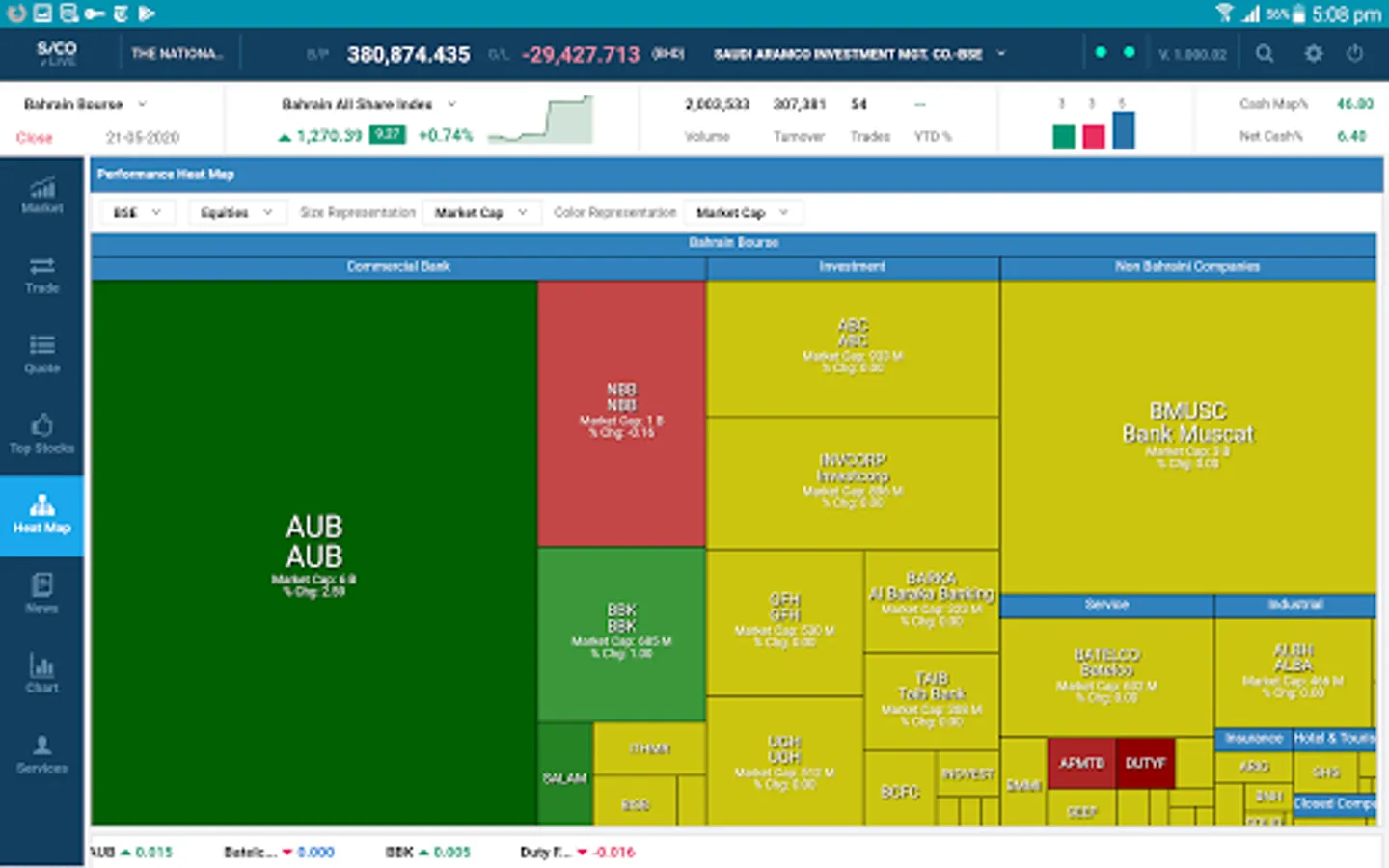Click the Non Bahraini Companies header
Viewport: 1389px width, 868px height.
[1188, 267]
